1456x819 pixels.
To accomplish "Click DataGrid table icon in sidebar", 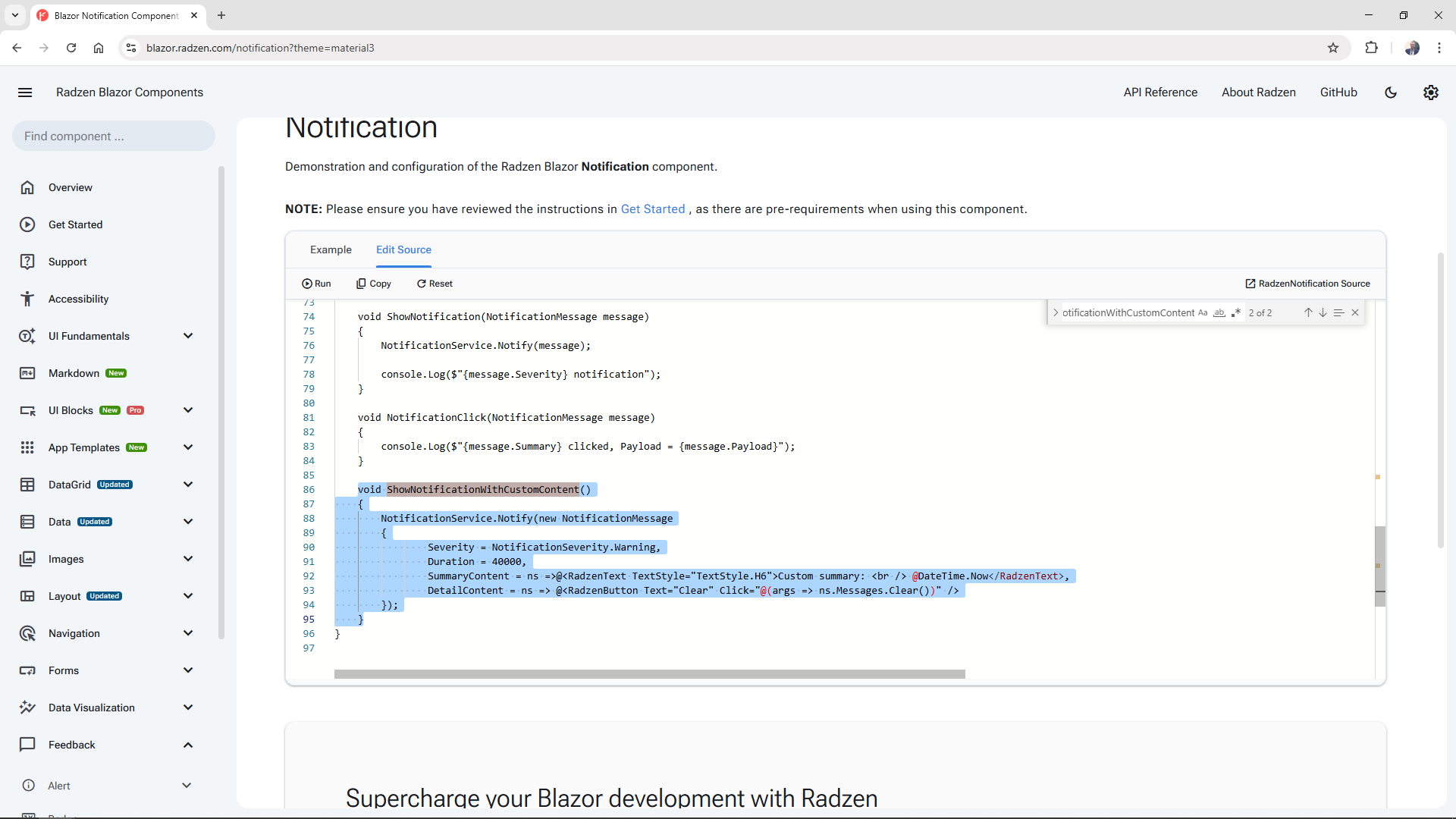I will point(27,485).
